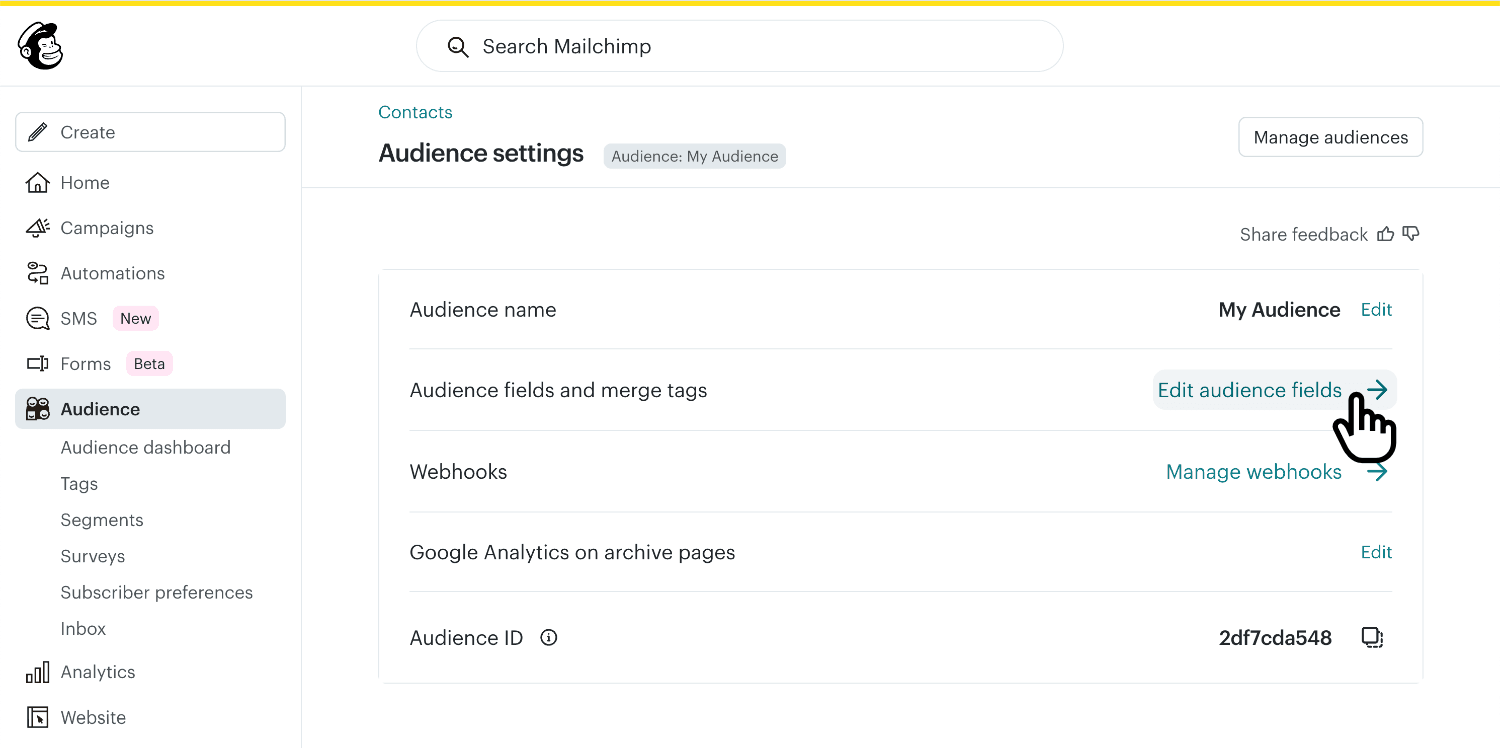Click the Website browser icon

(x=38, y=717)
